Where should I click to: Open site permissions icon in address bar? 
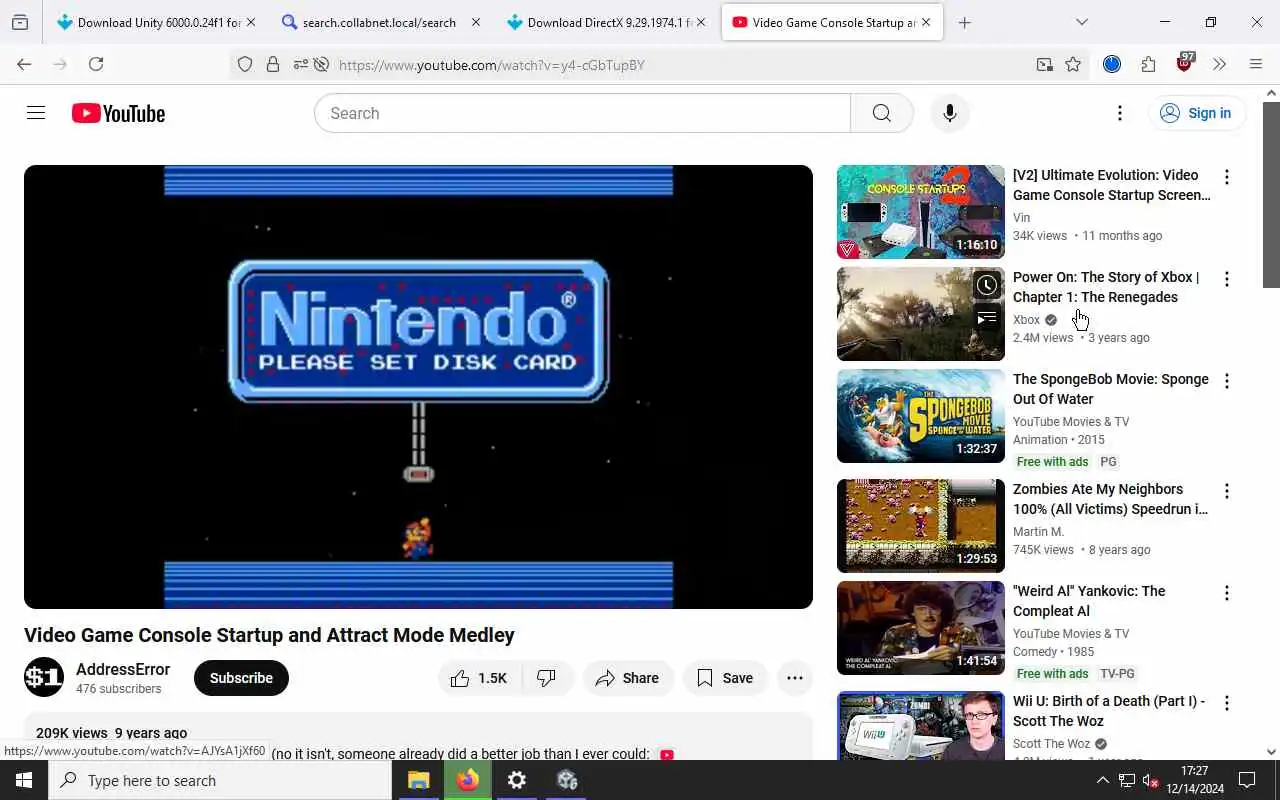pos(299,65)
